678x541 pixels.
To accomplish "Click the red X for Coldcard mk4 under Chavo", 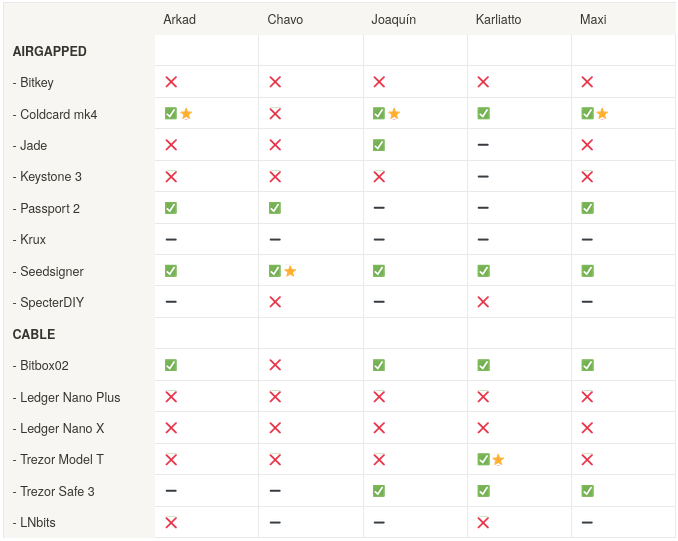I will [x=275, y=114].
